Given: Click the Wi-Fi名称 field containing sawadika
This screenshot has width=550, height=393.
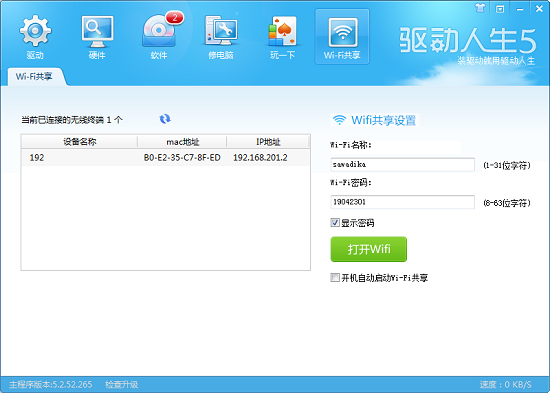Looking at the screenshot, I should point(402,165).
